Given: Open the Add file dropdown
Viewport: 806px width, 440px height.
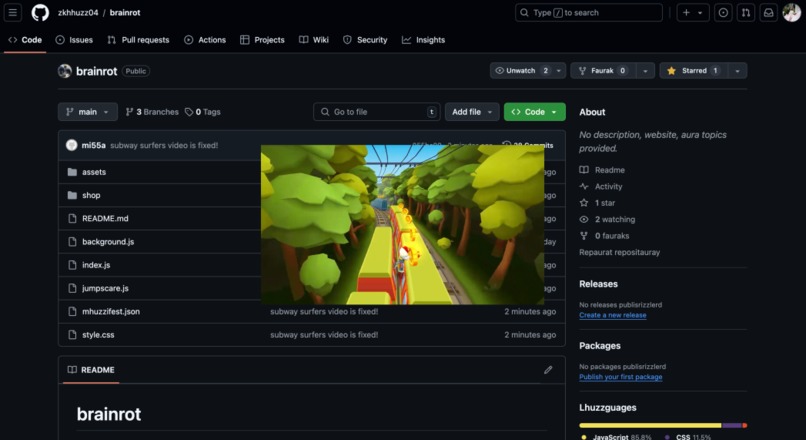Looking at the screenshot, I should click(x=472, y=112).
